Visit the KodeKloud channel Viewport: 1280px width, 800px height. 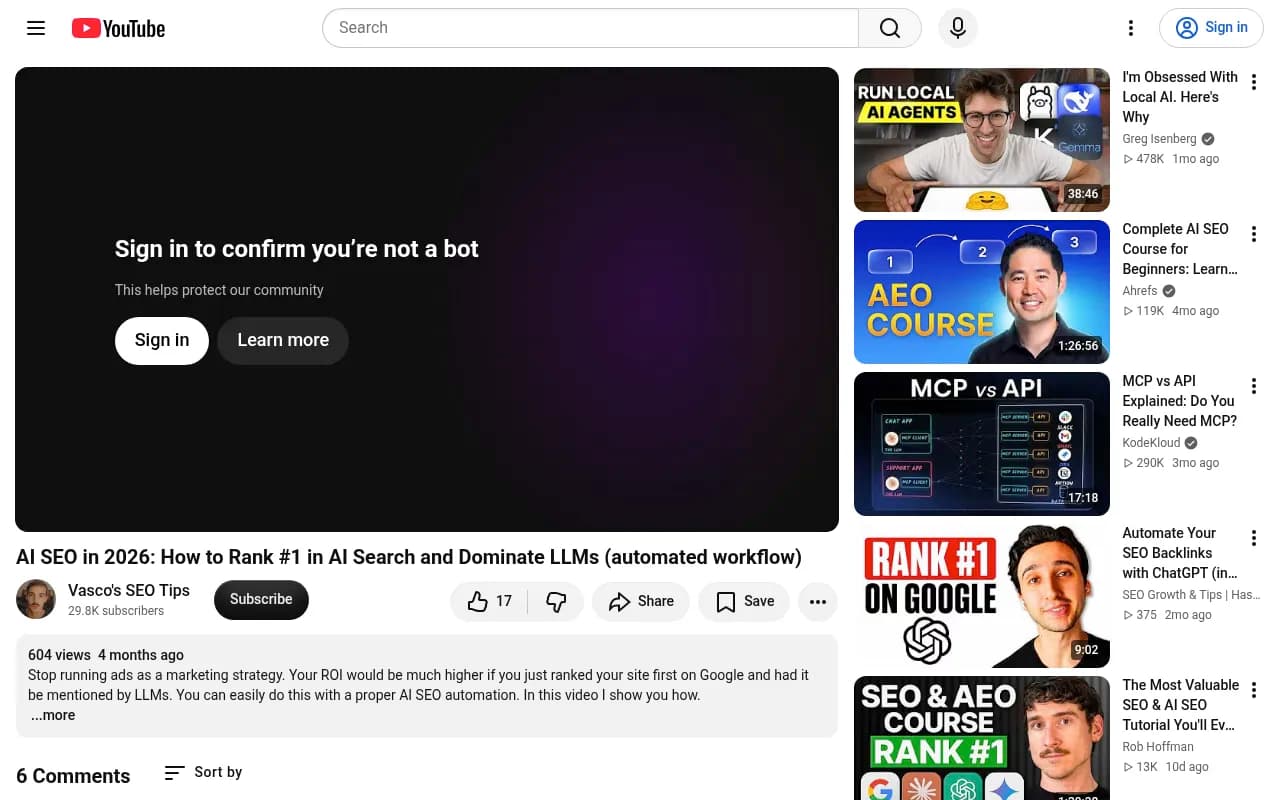click(1151, 443)
